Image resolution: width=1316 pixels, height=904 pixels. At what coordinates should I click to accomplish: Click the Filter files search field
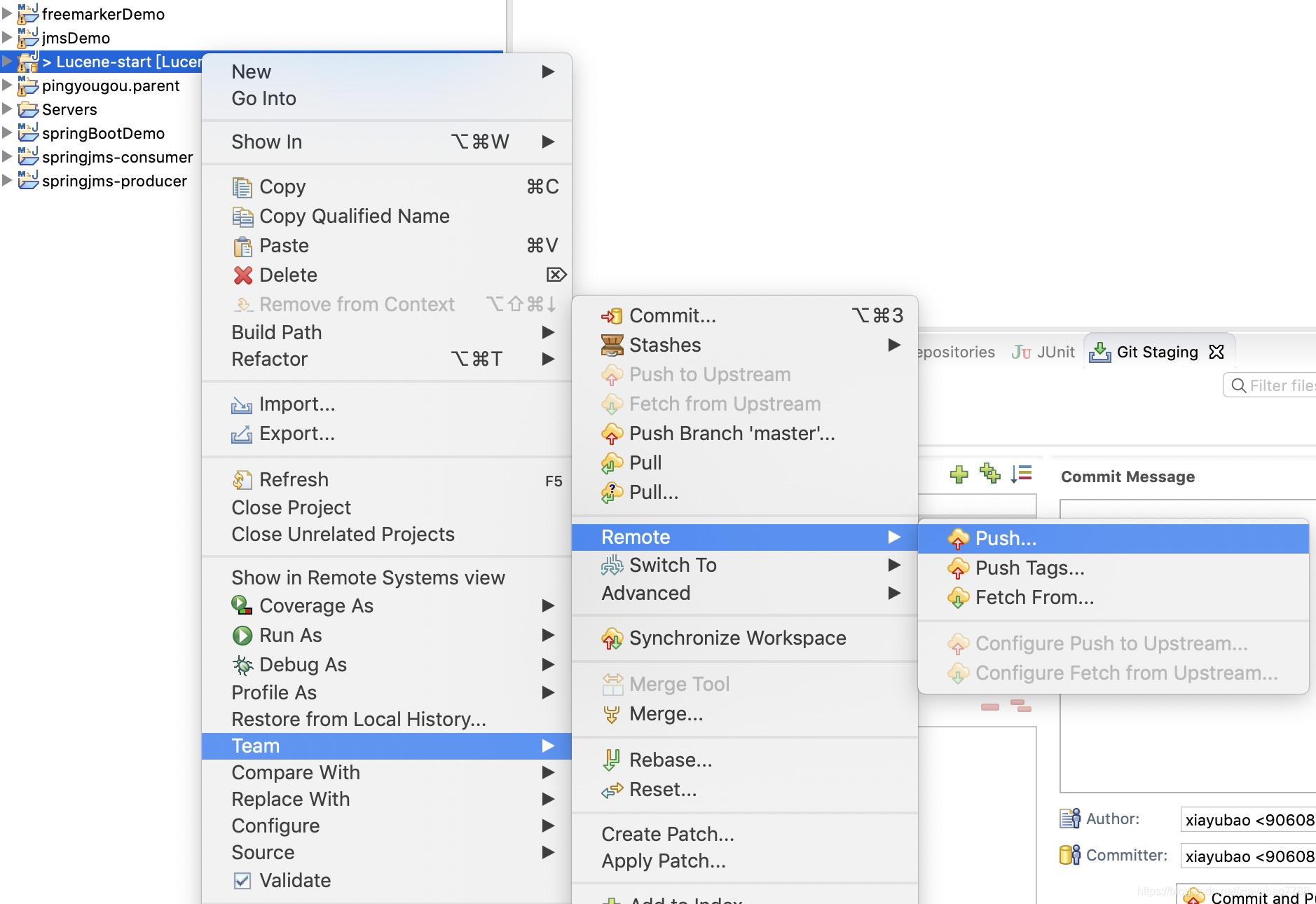tap(1270, 385)
